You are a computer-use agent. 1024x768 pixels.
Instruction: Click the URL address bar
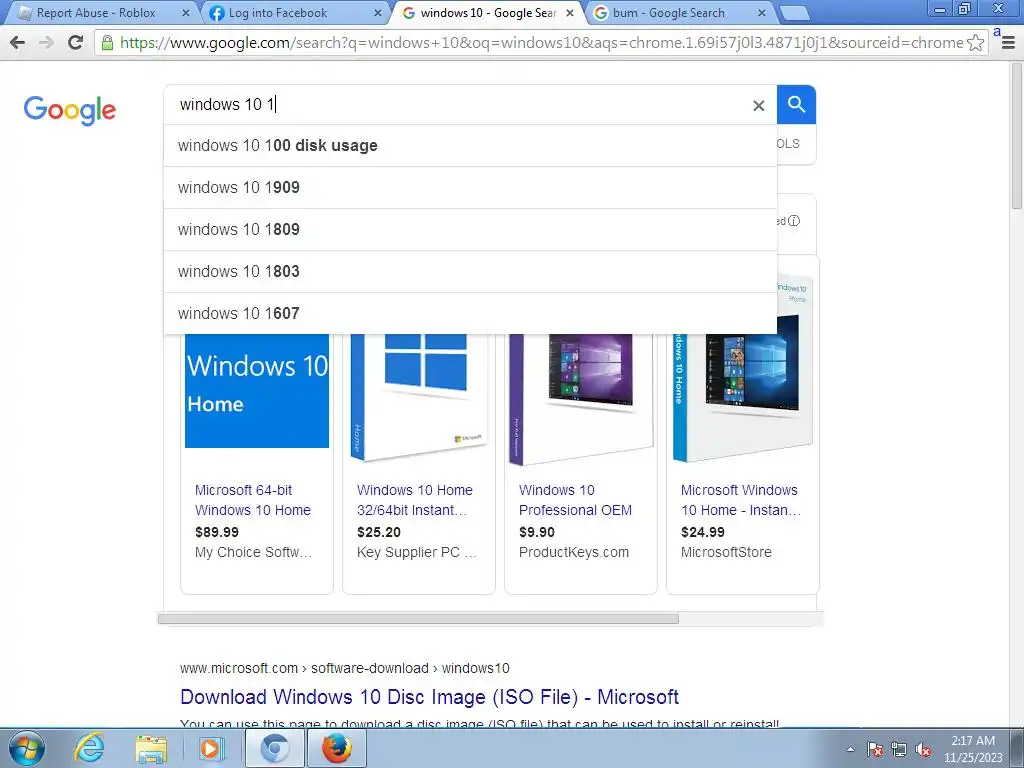pos(541,43)
